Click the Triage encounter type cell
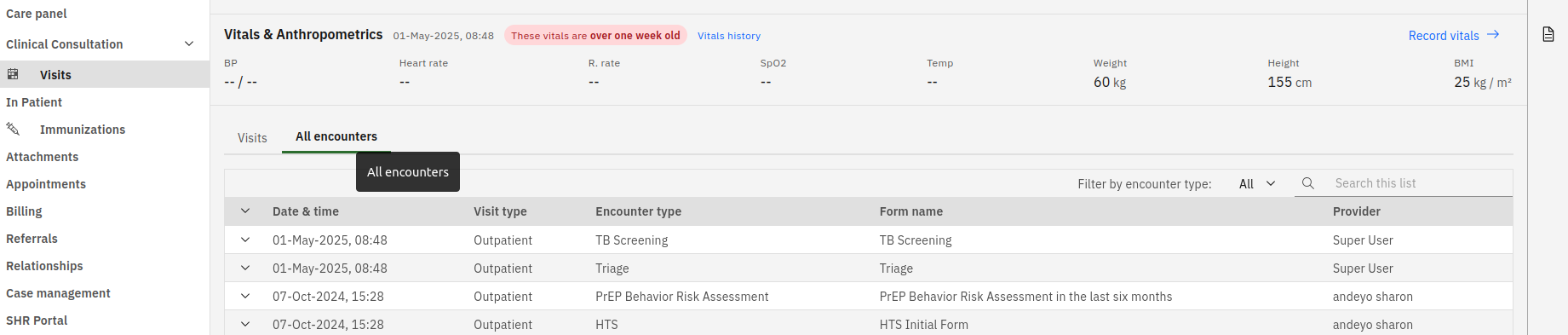 (612, 269)
